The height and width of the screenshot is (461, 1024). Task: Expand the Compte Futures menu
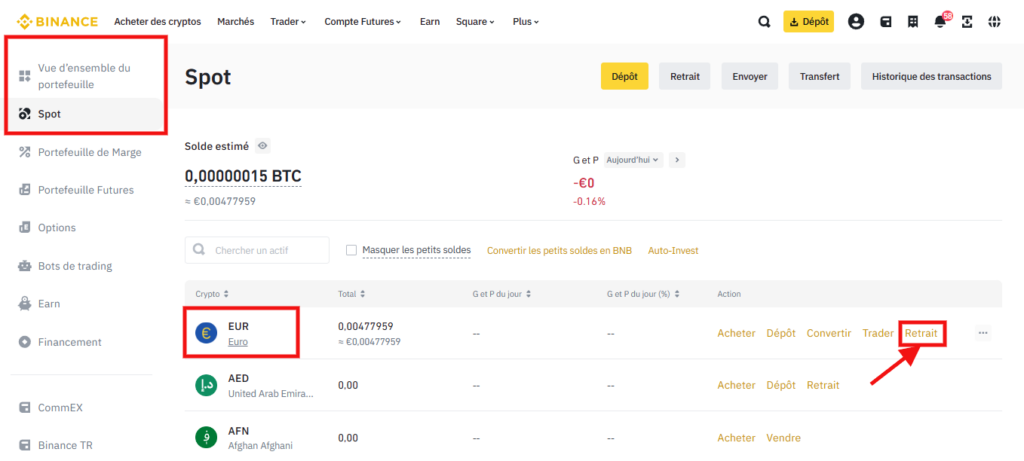point(363,22)
